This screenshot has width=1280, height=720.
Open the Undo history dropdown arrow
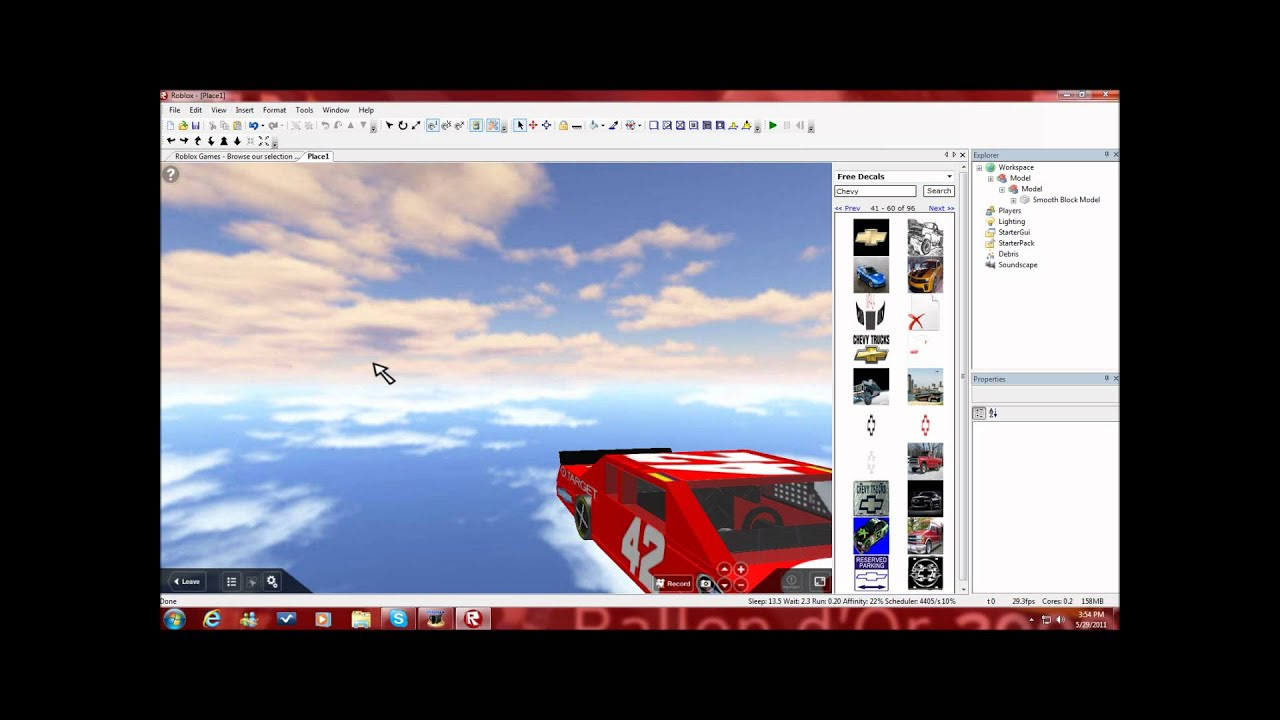pos(263,125)
